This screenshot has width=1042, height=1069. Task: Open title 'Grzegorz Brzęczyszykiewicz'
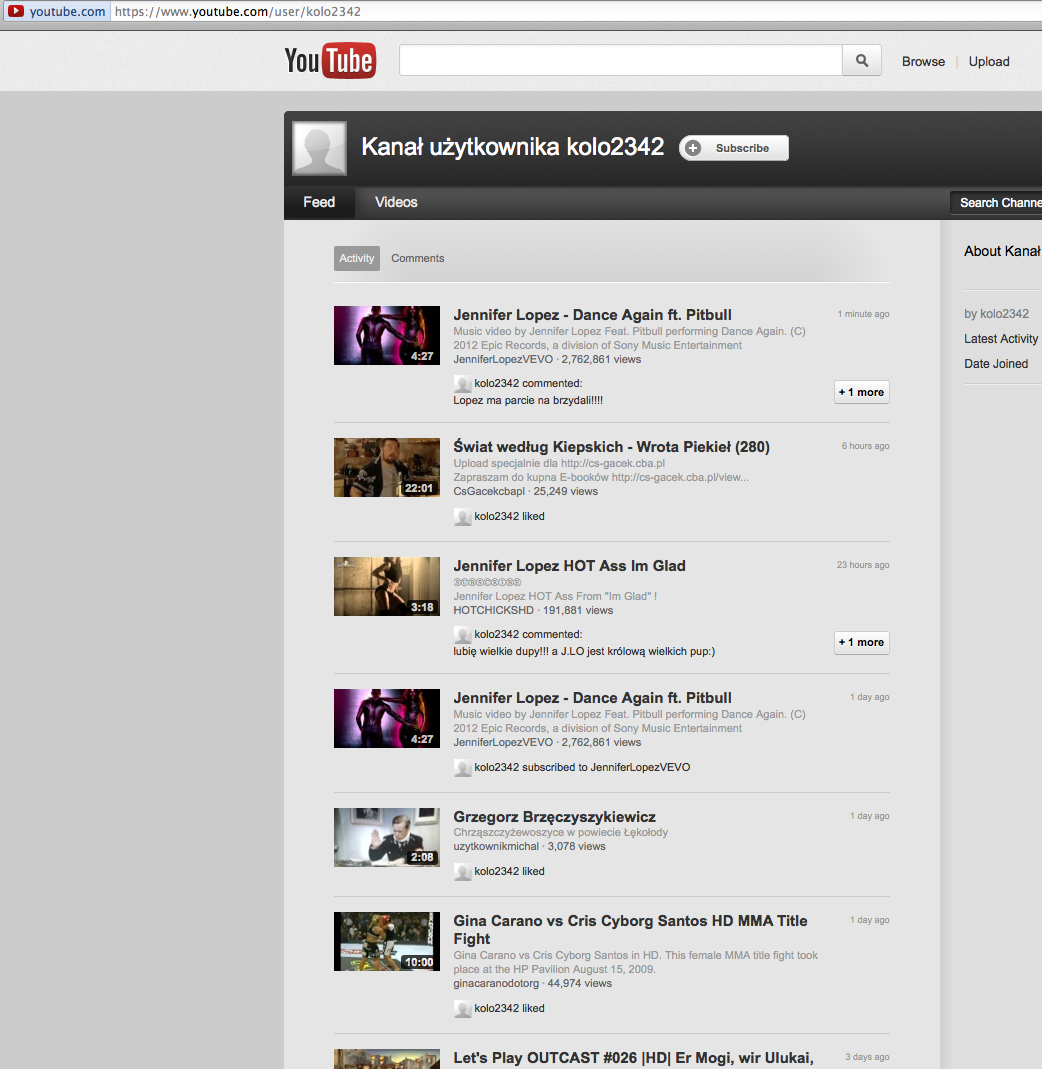point(554,817)
